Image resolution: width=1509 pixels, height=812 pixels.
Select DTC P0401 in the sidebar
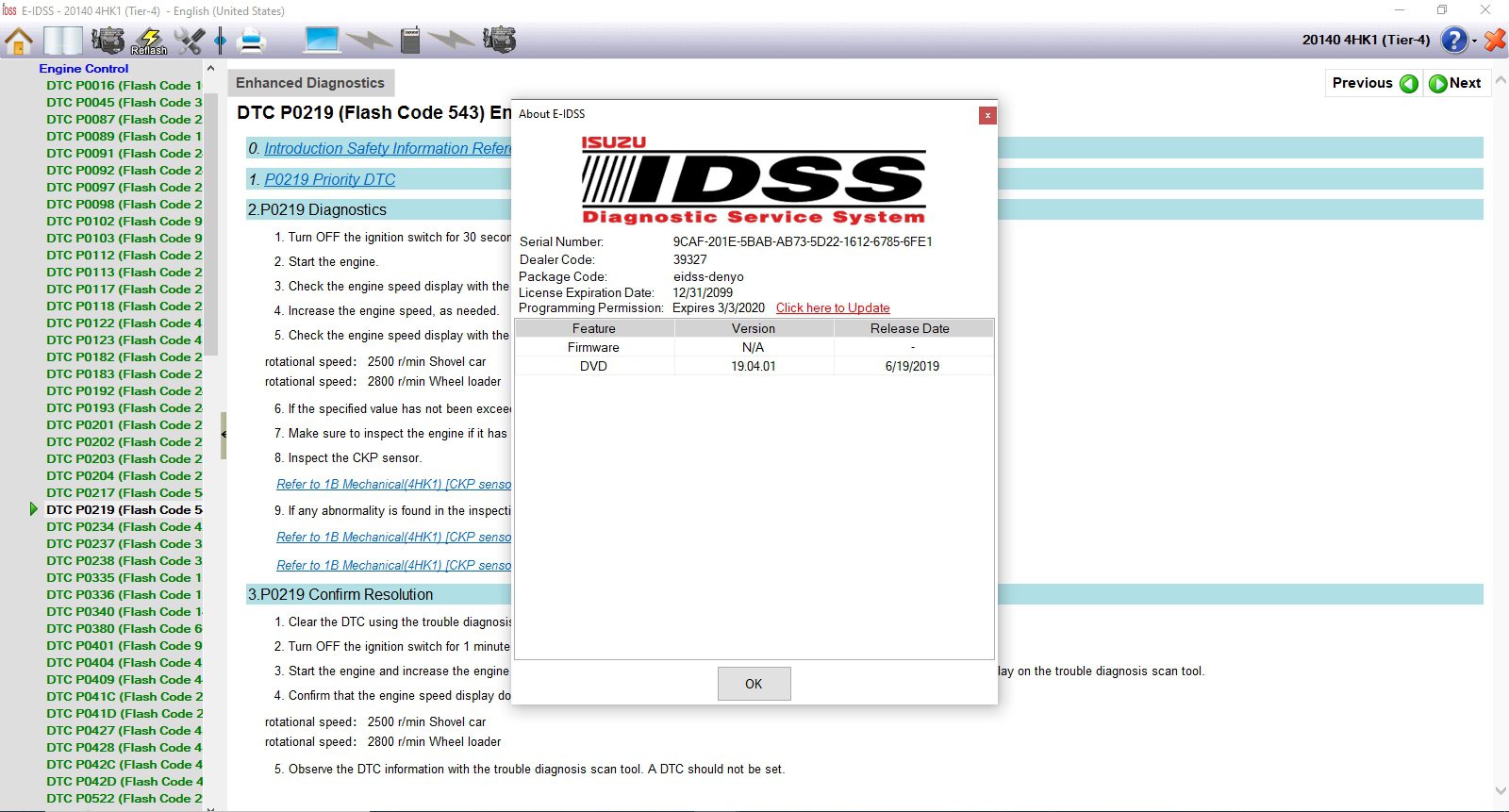click(124, 645)
